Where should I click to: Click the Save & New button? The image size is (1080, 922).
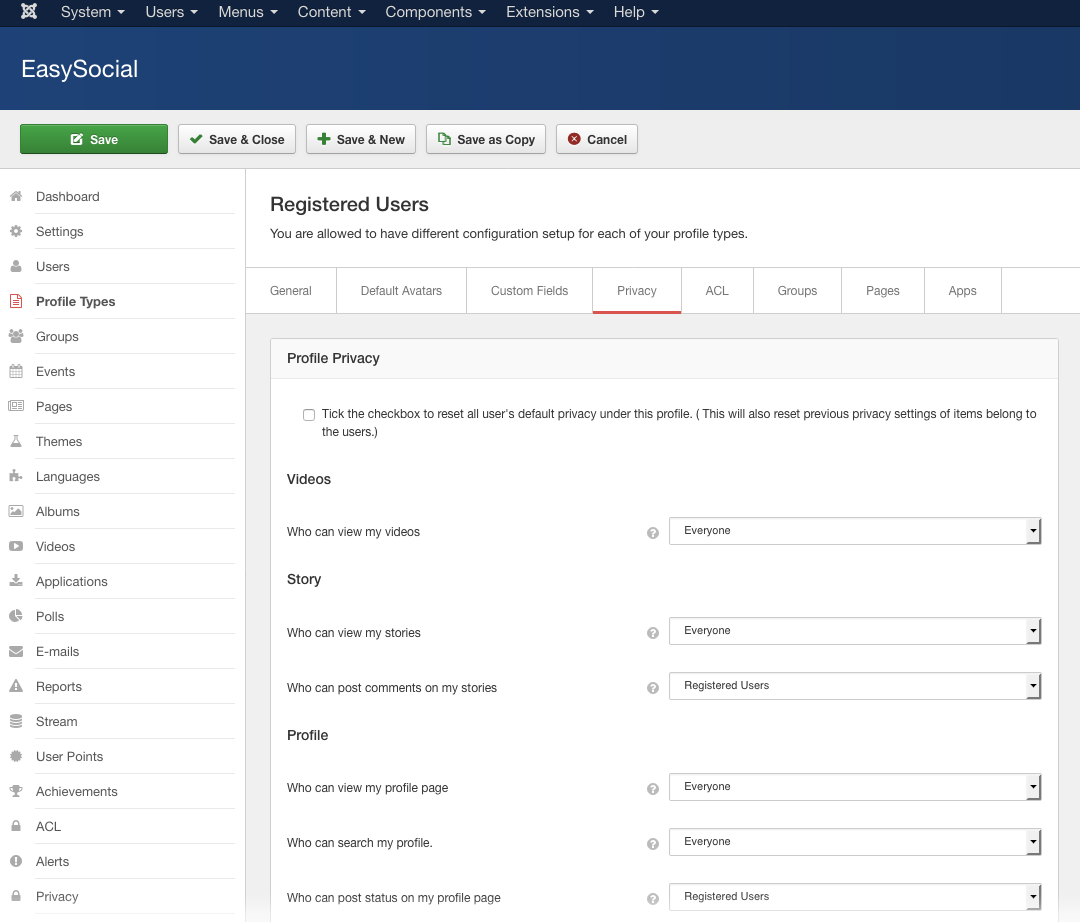coord(361,139)
